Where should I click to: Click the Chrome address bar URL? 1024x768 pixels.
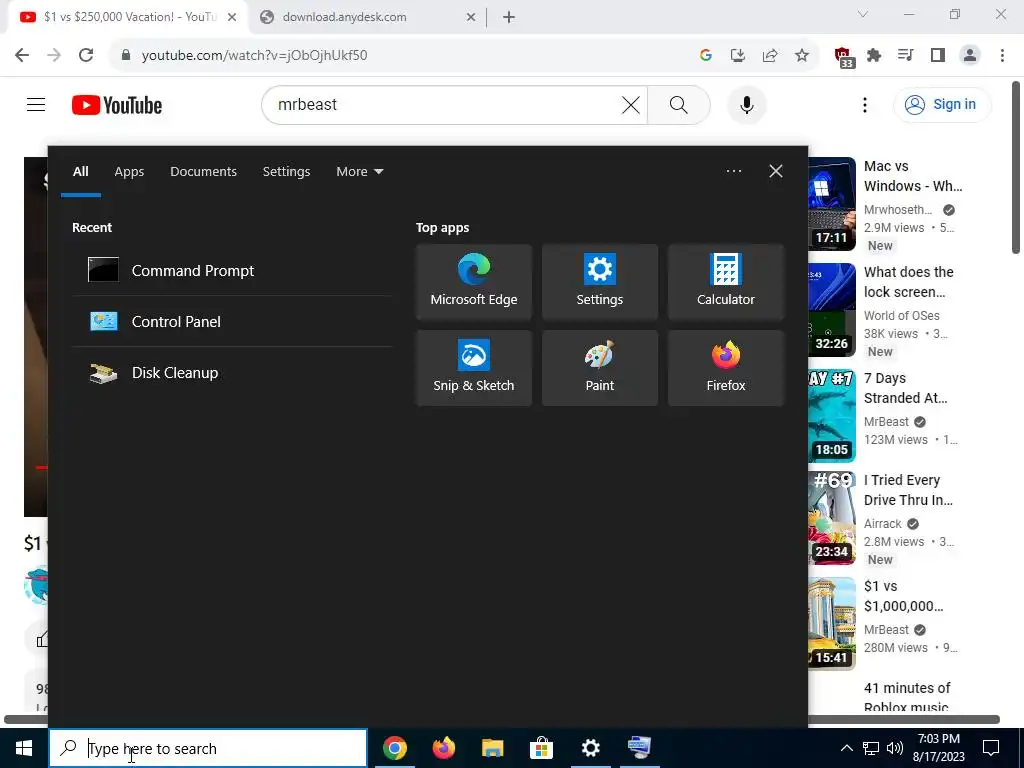tap(255, 56)
